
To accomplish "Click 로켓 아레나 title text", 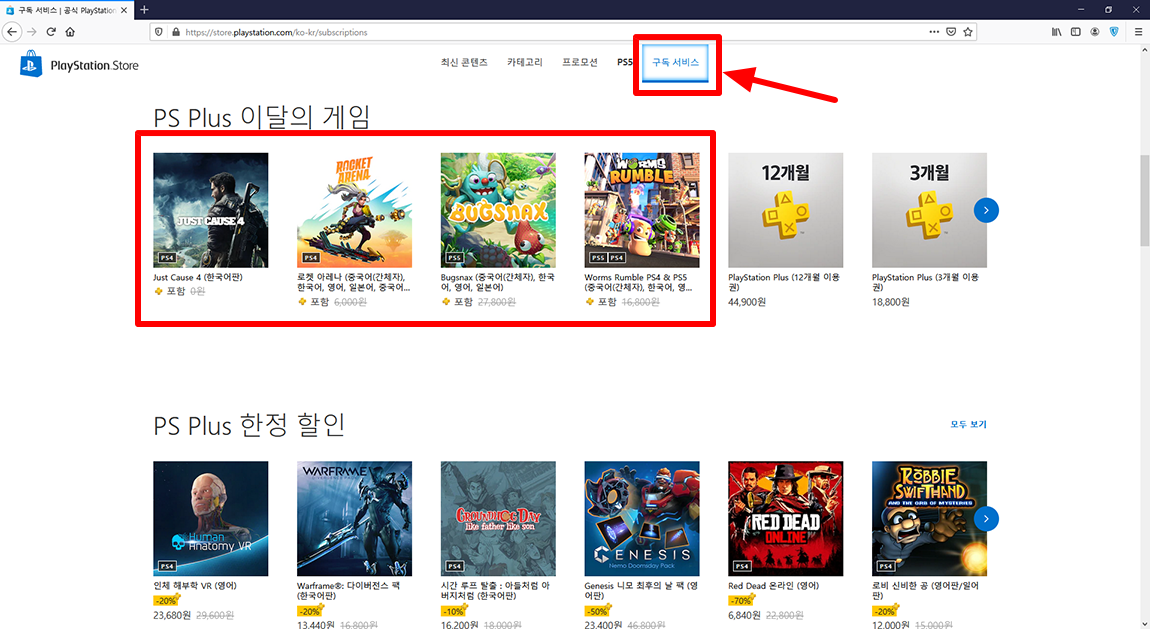I will (x=354, y=282).
